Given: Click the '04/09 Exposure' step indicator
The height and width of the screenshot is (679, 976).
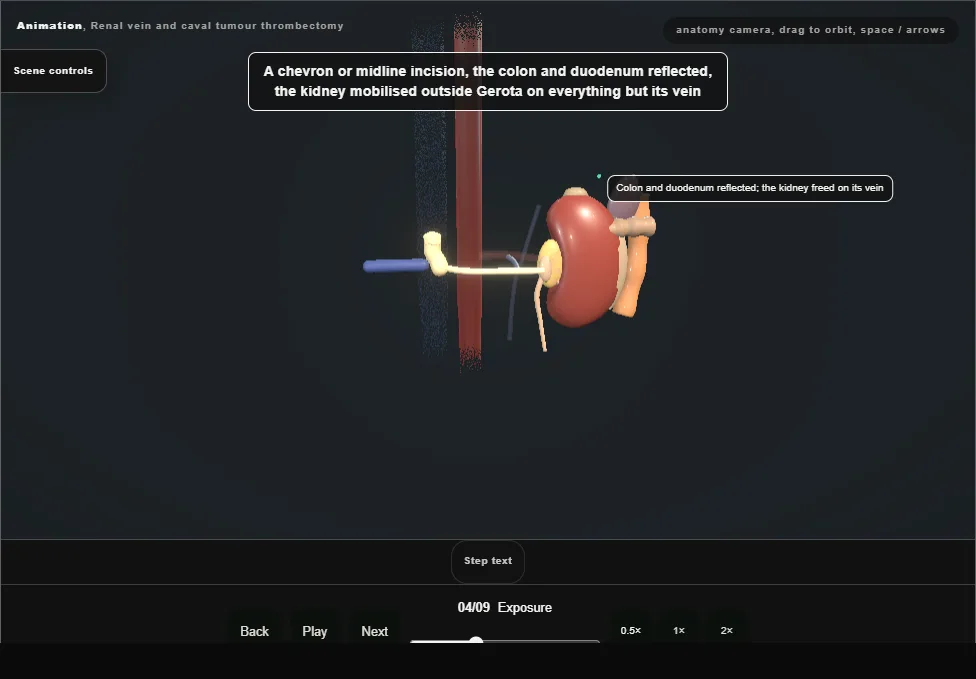Looking at the screenshot, I should [x=504, y=607].
